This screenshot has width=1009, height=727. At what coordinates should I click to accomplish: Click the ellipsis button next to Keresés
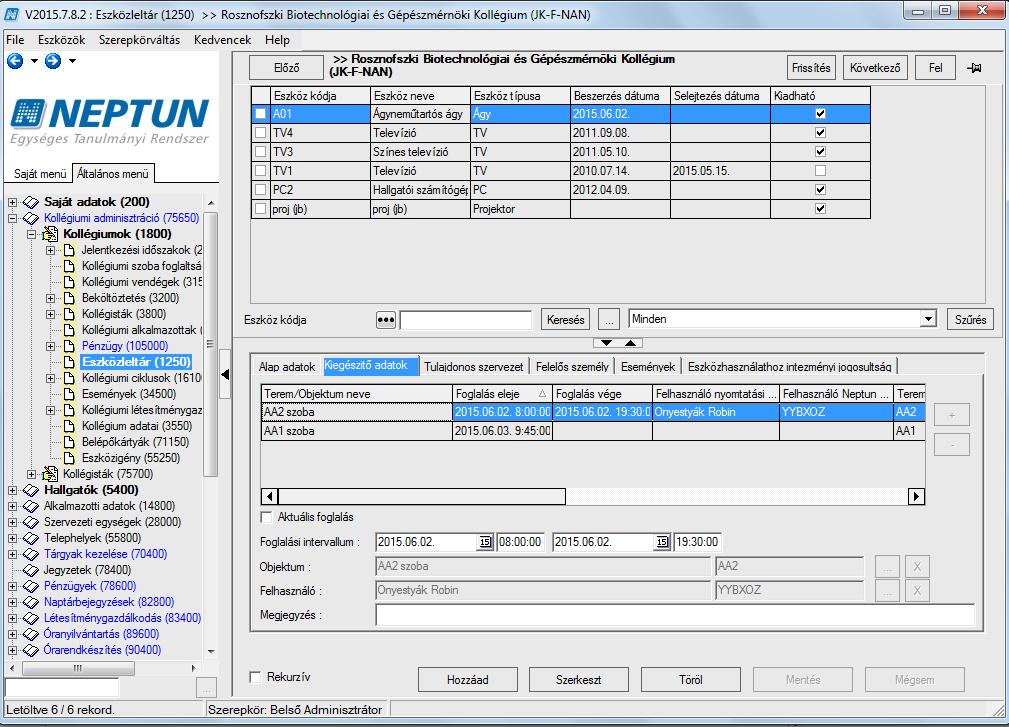609,320
